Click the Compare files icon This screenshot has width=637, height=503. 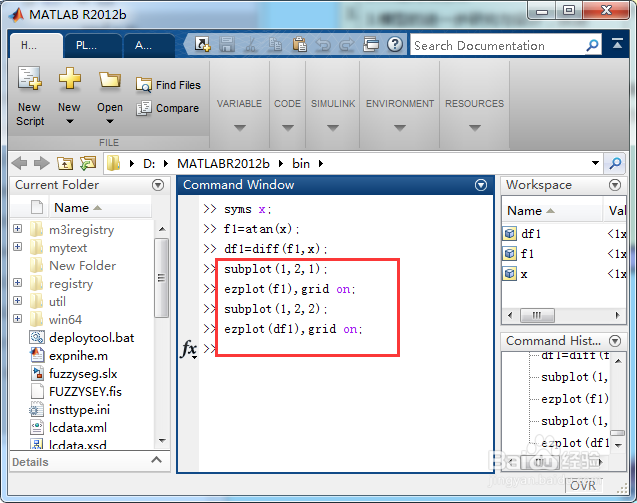tap(144, 108)
